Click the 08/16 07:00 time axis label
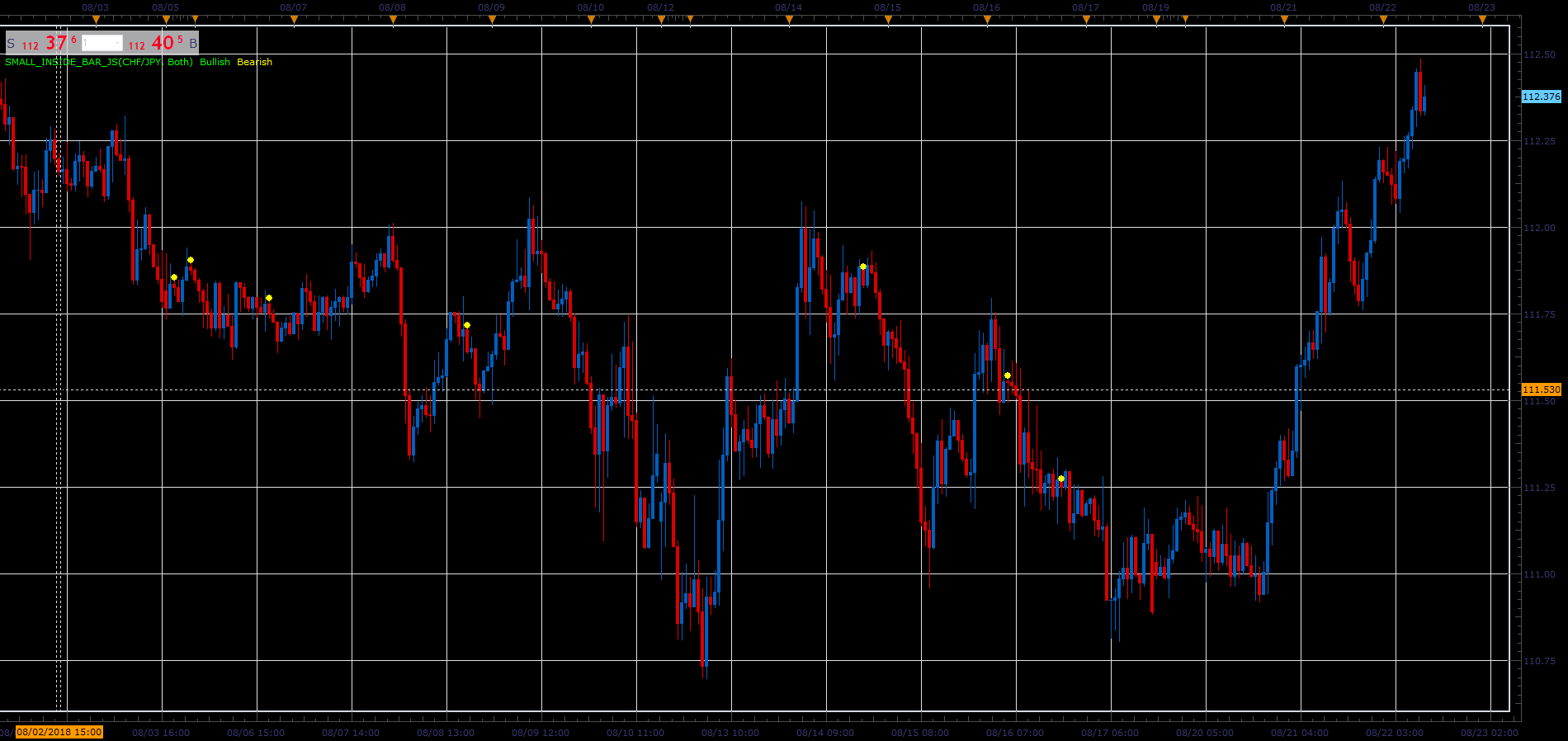The height and width of the screenshot is (741, 1568). click(x=1015, y=733)
